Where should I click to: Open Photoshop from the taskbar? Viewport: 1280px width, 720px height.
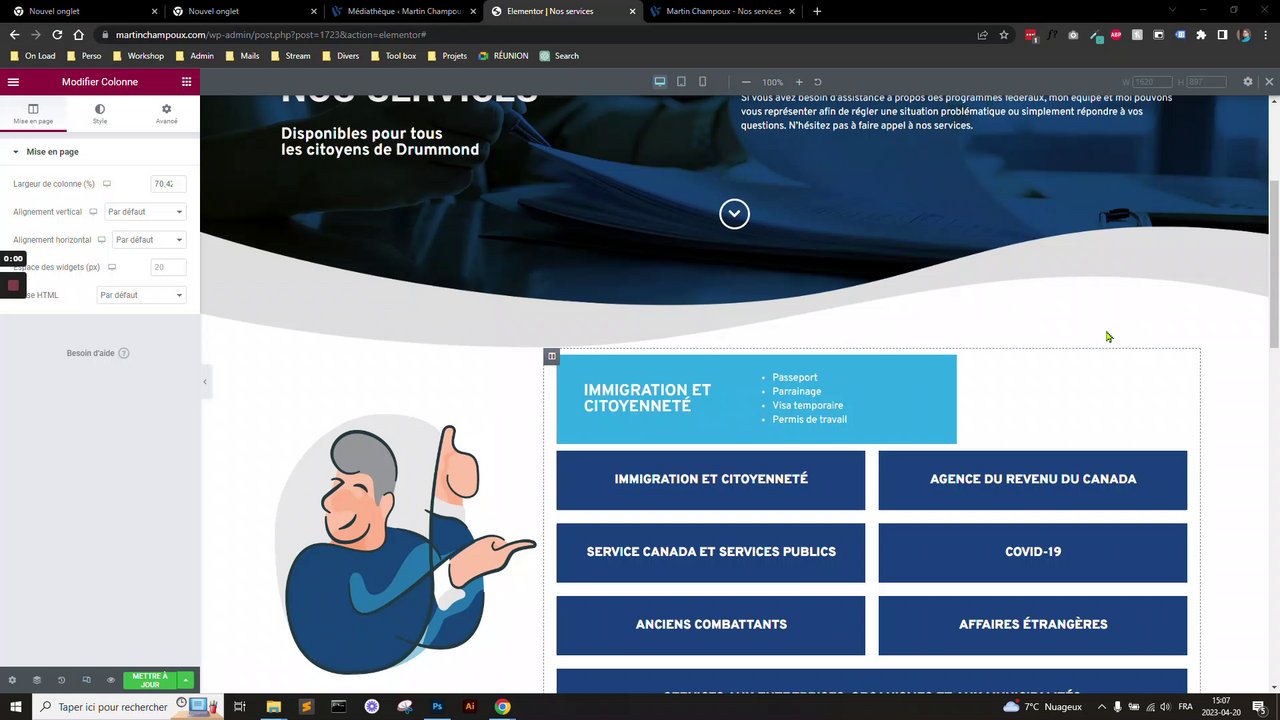[x=437, y=706]
